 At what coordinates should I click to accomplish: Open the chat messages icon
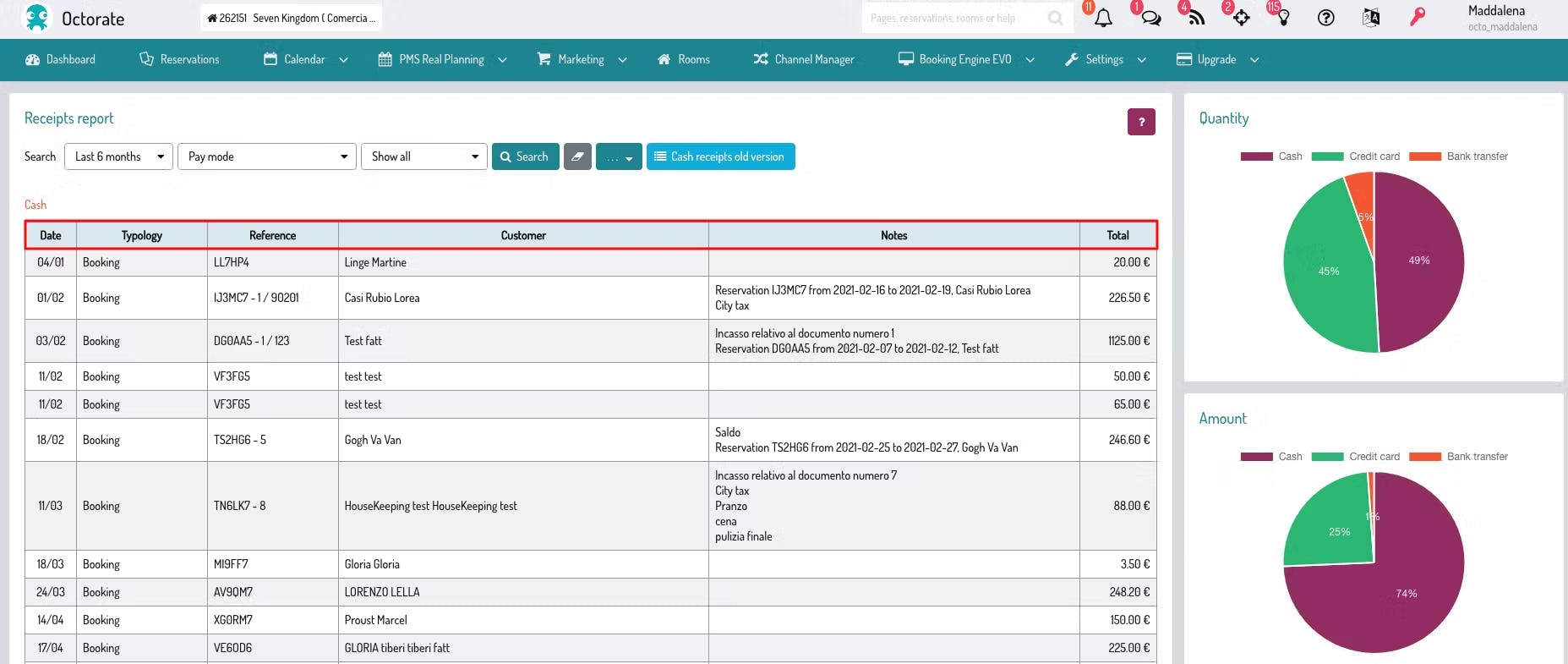coord(1150,18)
